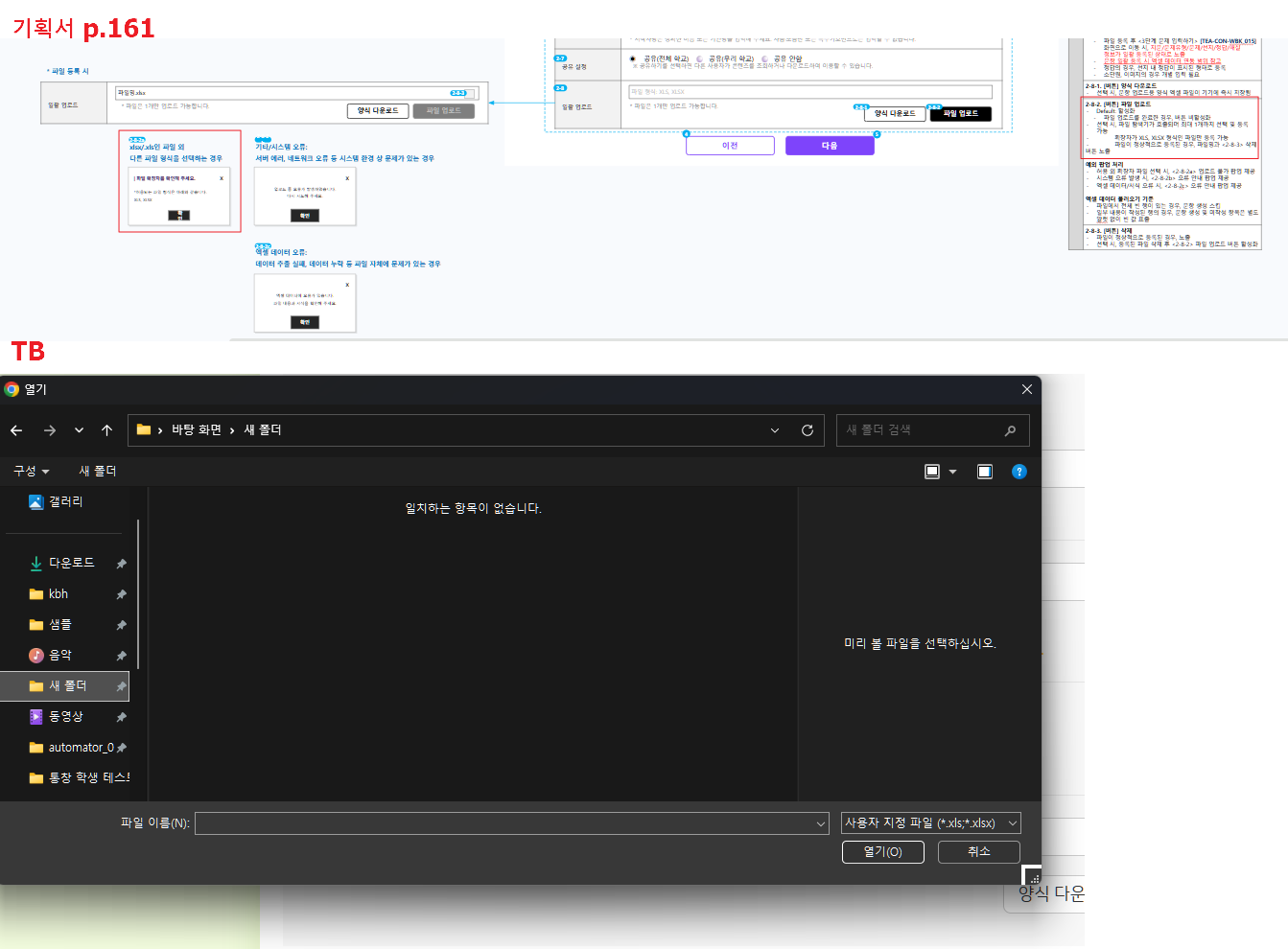
Task: Click the forward navigation arrow in the dialog
Action: coord(50,430)
